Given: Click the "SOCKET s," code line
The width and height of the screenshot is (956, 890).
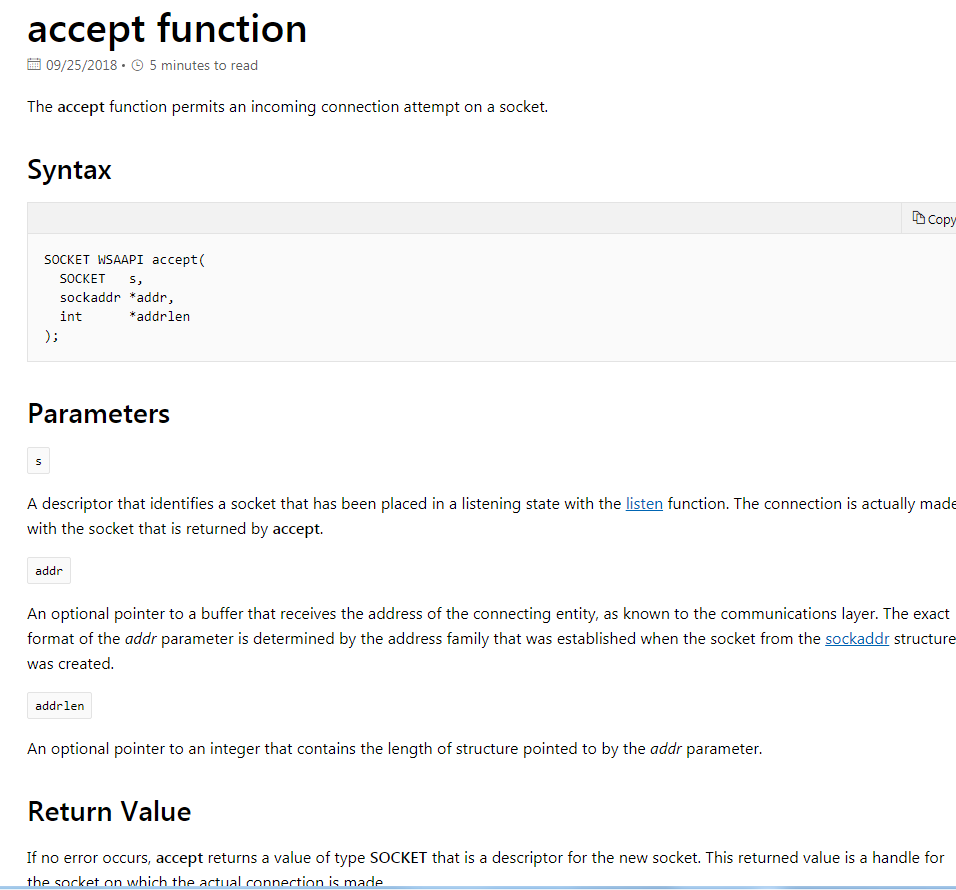Looking at the screenshot, I should [101, 279].
